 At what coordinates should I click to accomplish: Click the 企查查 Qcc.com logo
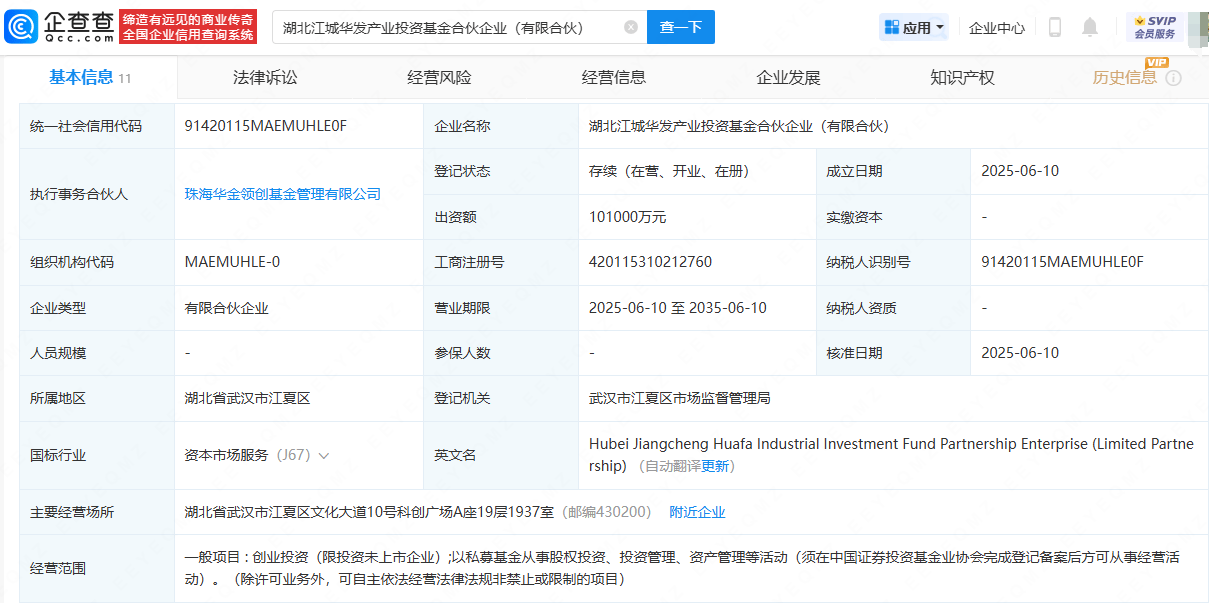[x=59, y=27]
